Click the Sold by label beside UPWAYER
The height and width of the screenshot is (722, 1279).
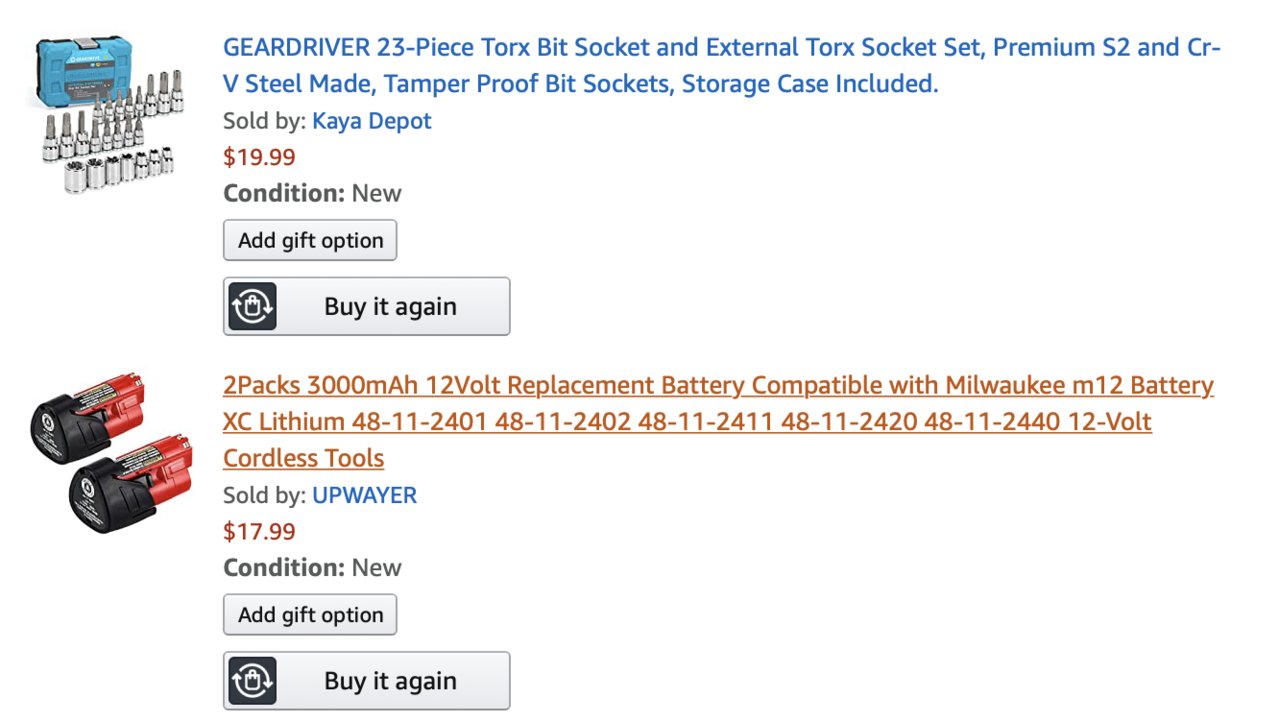(264, 495)
